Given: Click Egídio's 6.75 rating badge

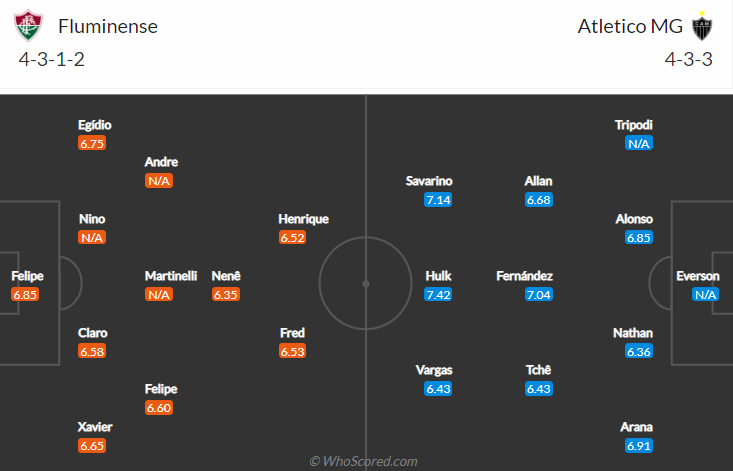Looking at the screenshot, I should tap(92, 143).
